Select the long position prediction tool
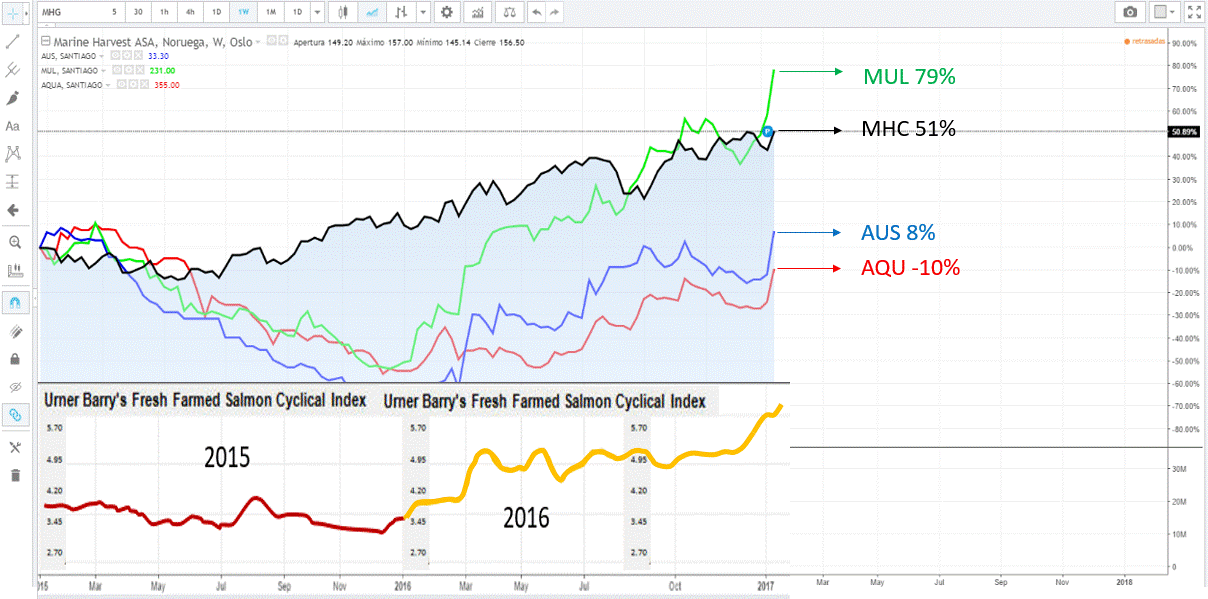 (x=13, y=182)
